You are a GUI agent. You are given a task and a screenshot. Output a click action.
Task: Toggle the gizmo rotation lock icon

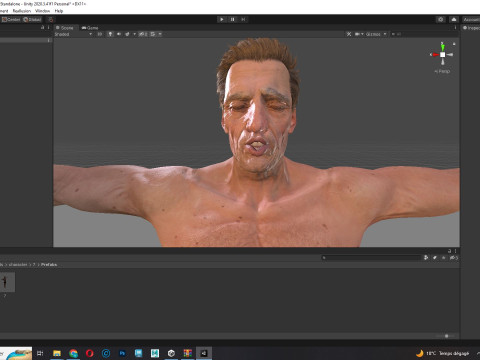click(454, 44)
